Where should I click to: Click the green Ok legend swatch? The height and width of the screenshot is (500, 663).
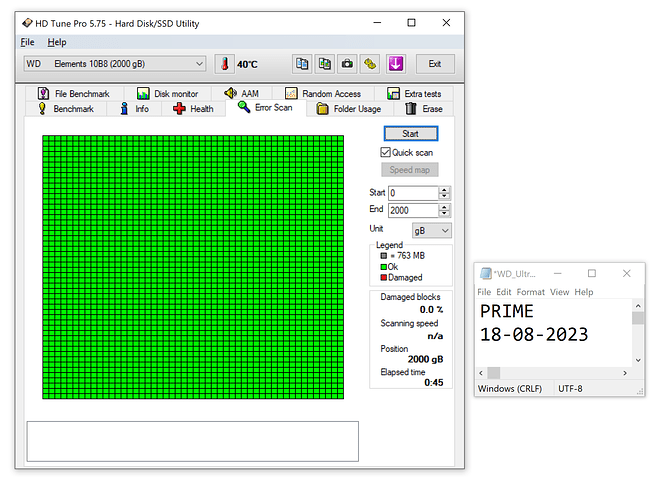pyautogui.click(x=384, y=267)
